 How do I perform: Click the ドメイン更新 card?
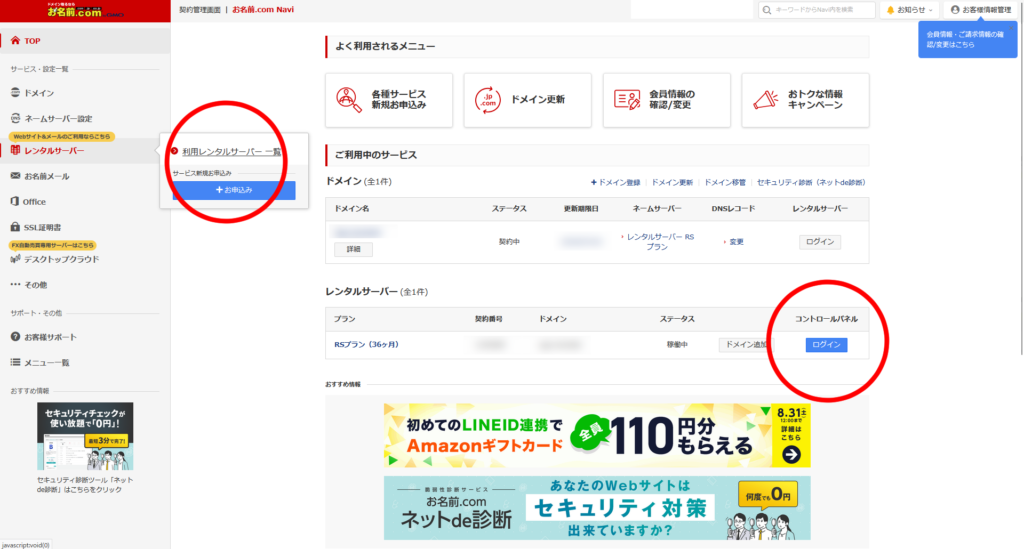pyautogui.click(x=528, y=100)
